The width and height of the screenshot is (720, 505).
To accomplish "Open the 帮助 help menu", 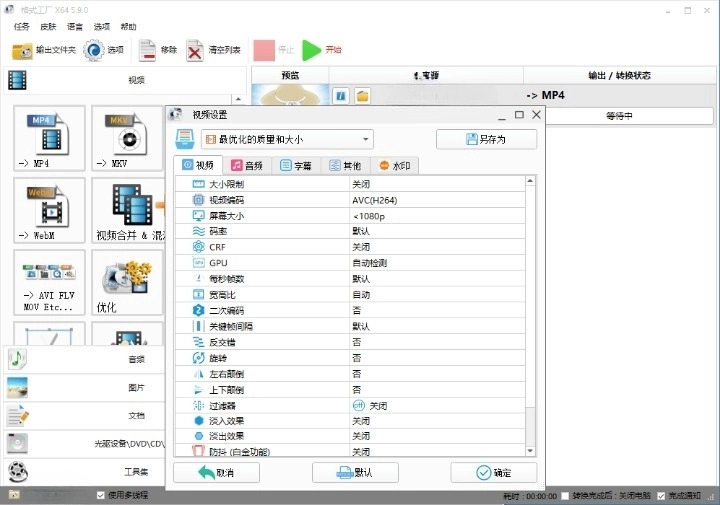I will click(x=129, y=27).
